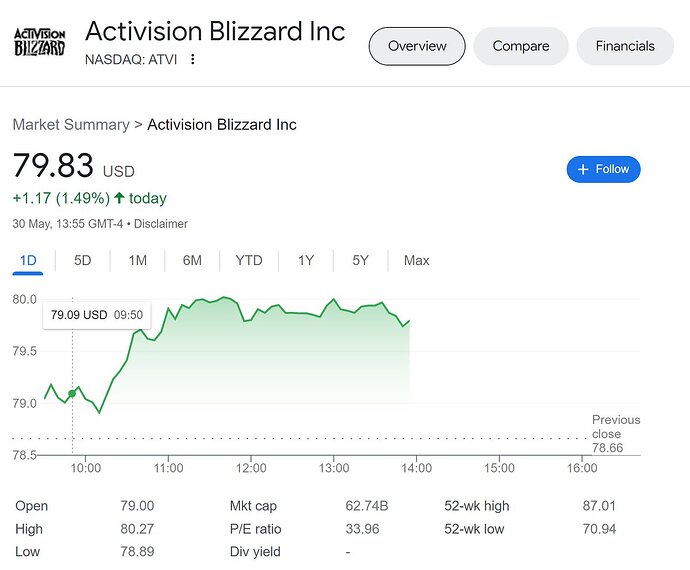Viewport: 690px width, 570px height.
Task: View the YTD chart range
Action: click(249, 261)
